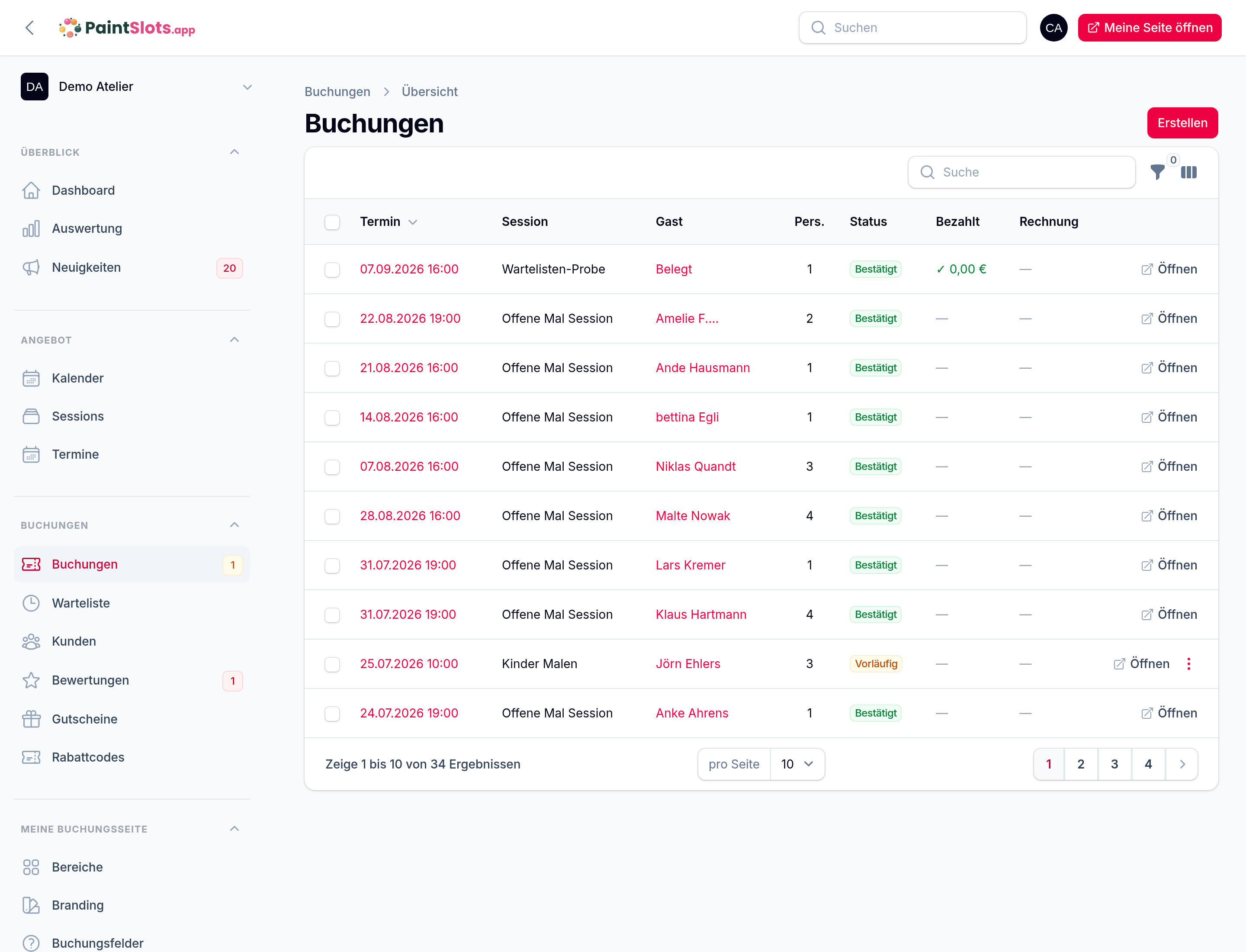The height and width of the screenshot is (952, 1246).
Task: Click the Neuigkeiten megaphone icon
Action: (x=31, y=267)
